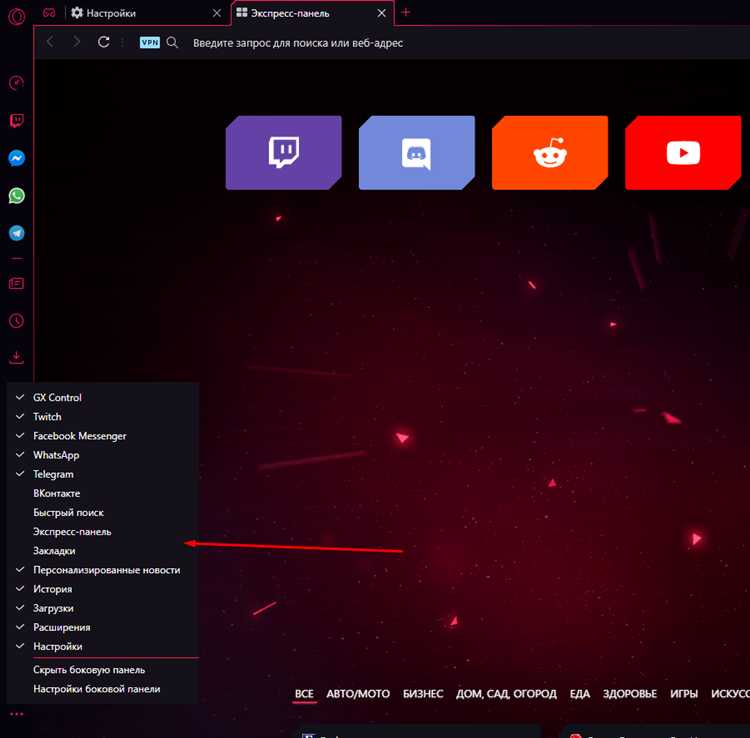
Task: Open a new tab with plus
Action: [406, 12]
